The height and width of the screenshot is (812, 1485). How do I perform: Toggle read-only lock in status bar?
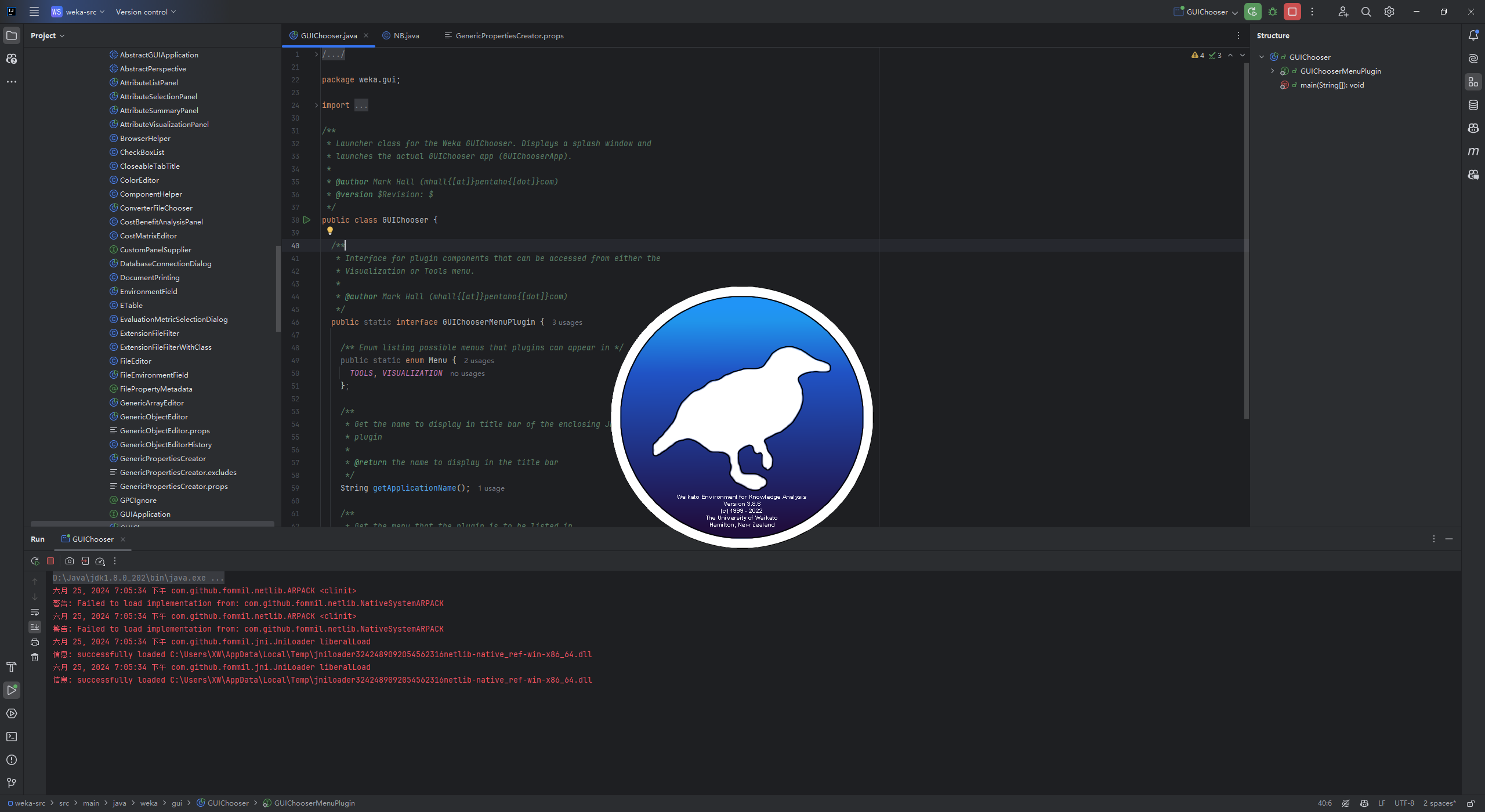click(x=1470, y=803)
